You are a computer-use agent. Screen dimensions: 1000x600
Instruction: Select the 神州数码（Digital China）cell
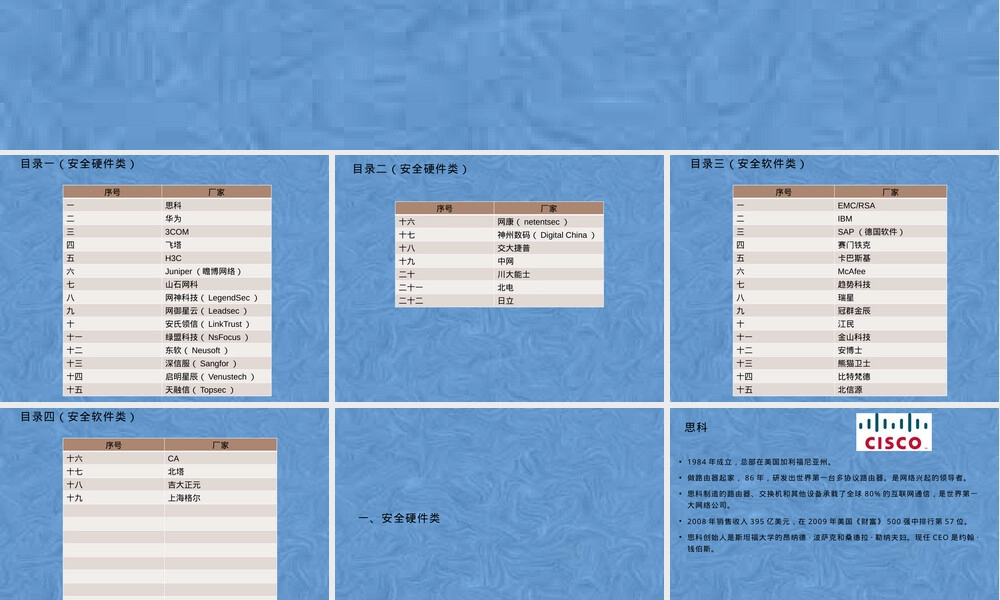pyautogui.click(x=548, y=235)
